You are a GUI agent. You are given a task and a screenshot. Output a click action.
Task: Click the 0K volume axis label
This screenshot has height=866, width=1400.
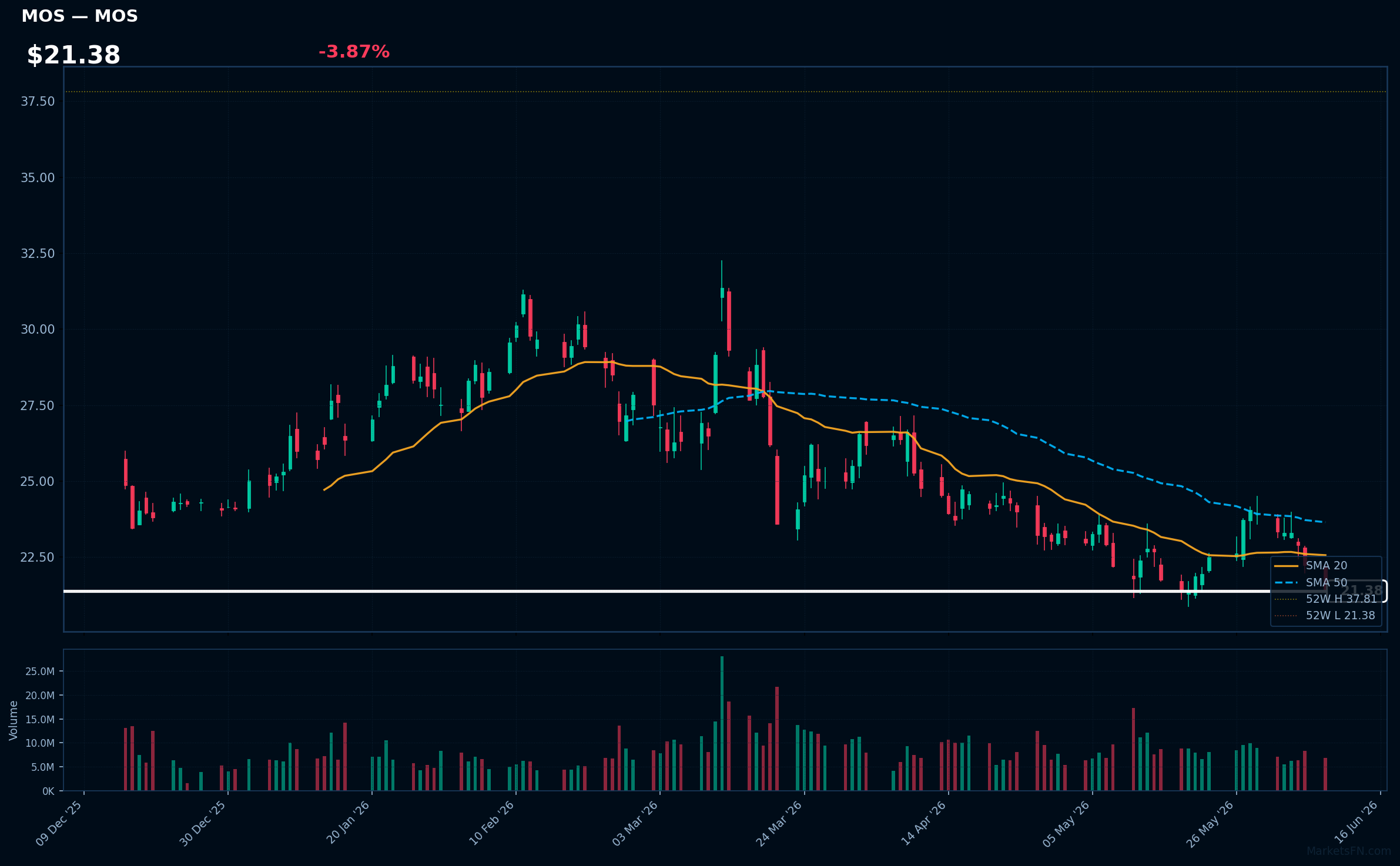tap(48, 791)
